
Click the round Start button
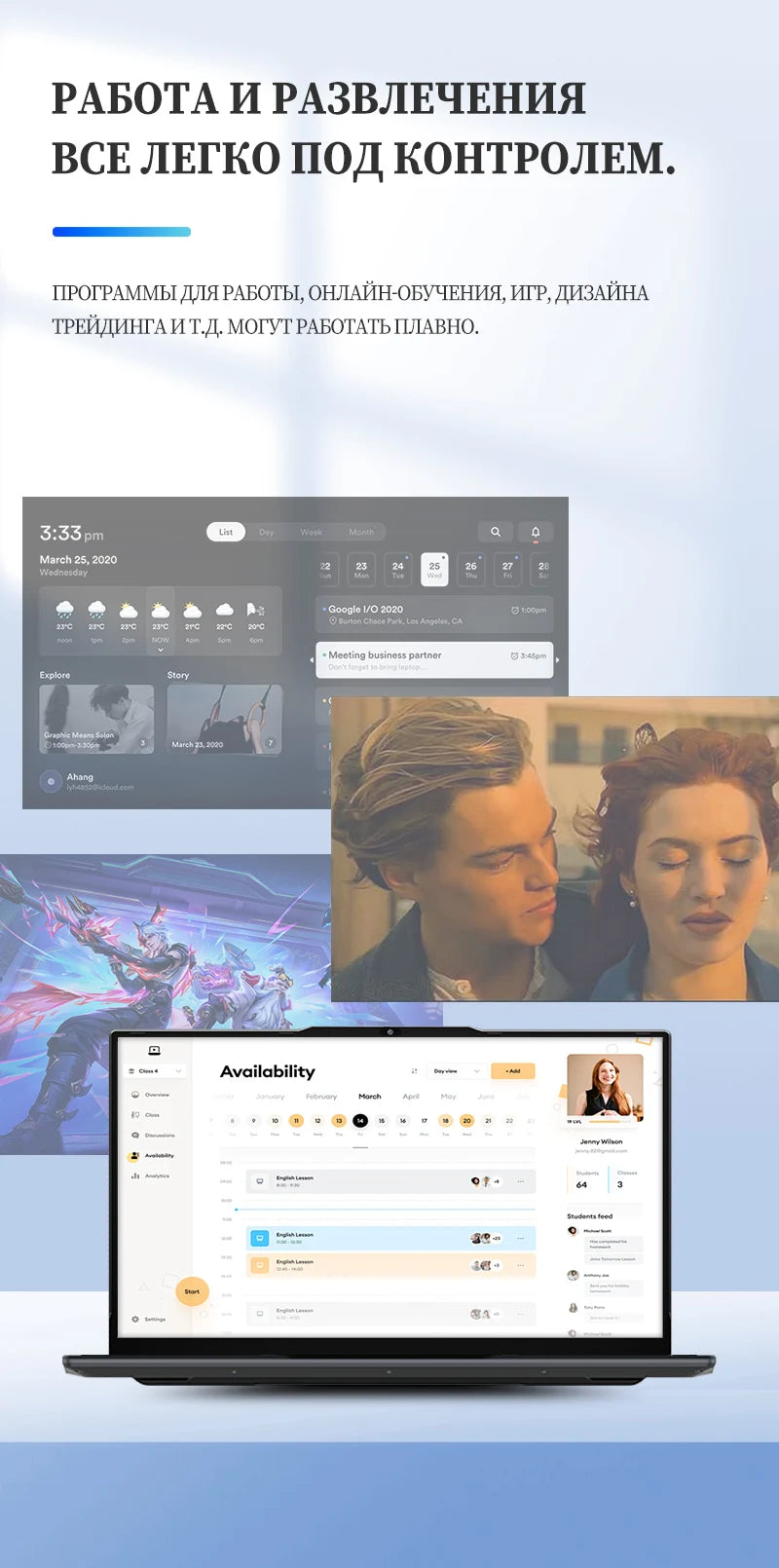click(192, 1291)
